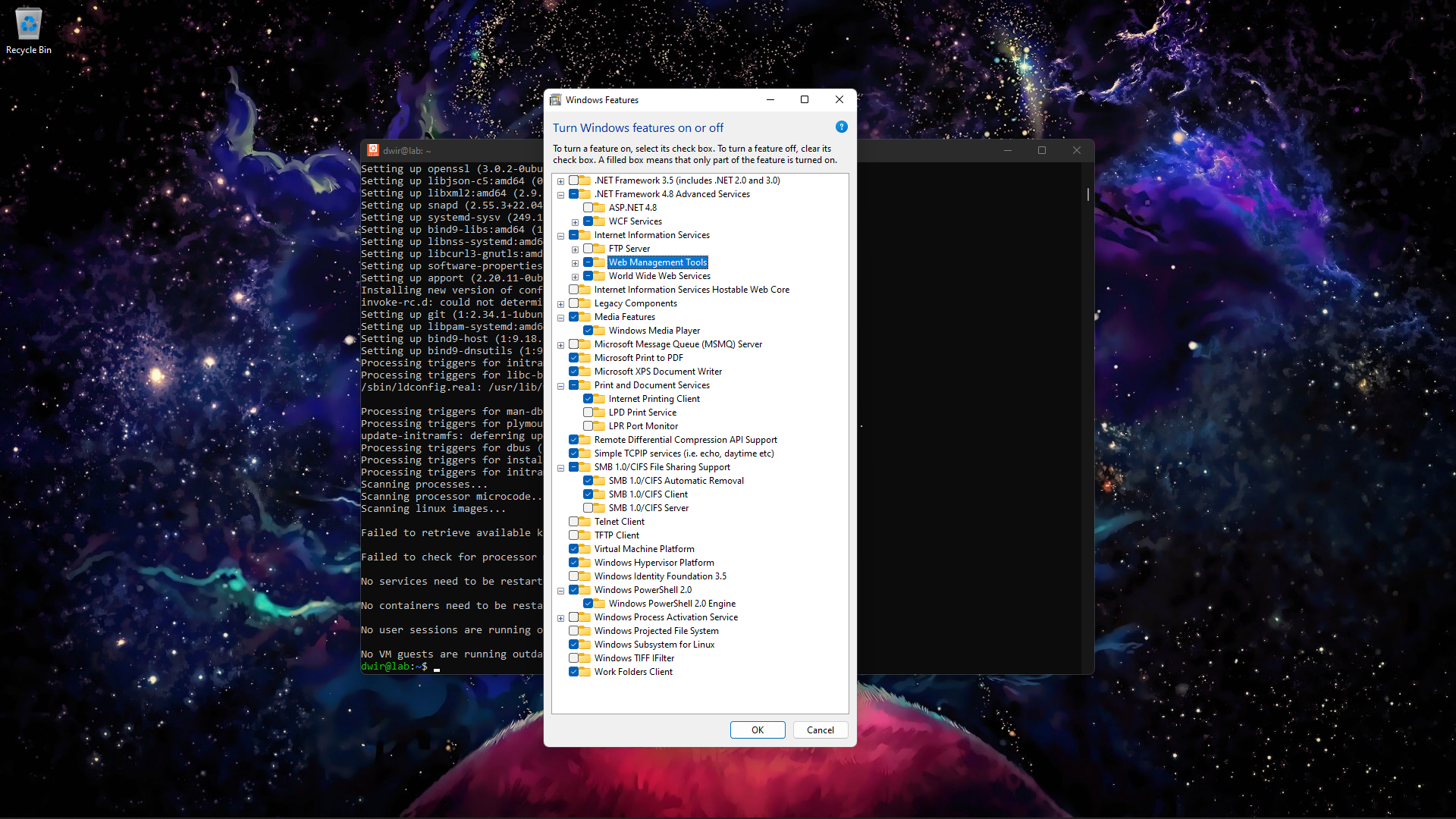The width and height of the screenshot is (1456, 819).
Task: Click the folder icon beside Windows Media Player
Action: pos(598,330)
